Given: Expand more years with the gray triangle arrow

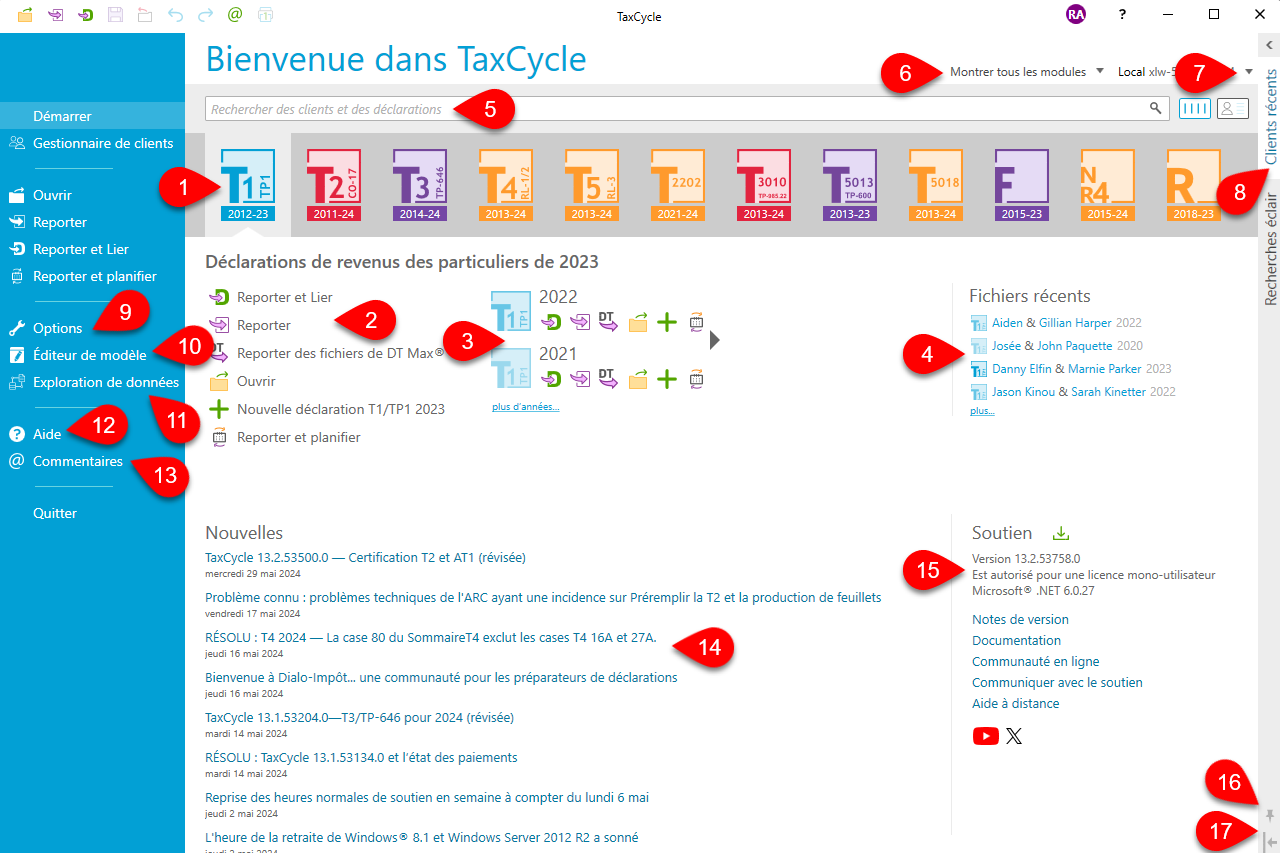Looking at the screenshot, I should [x=714, y=340].
